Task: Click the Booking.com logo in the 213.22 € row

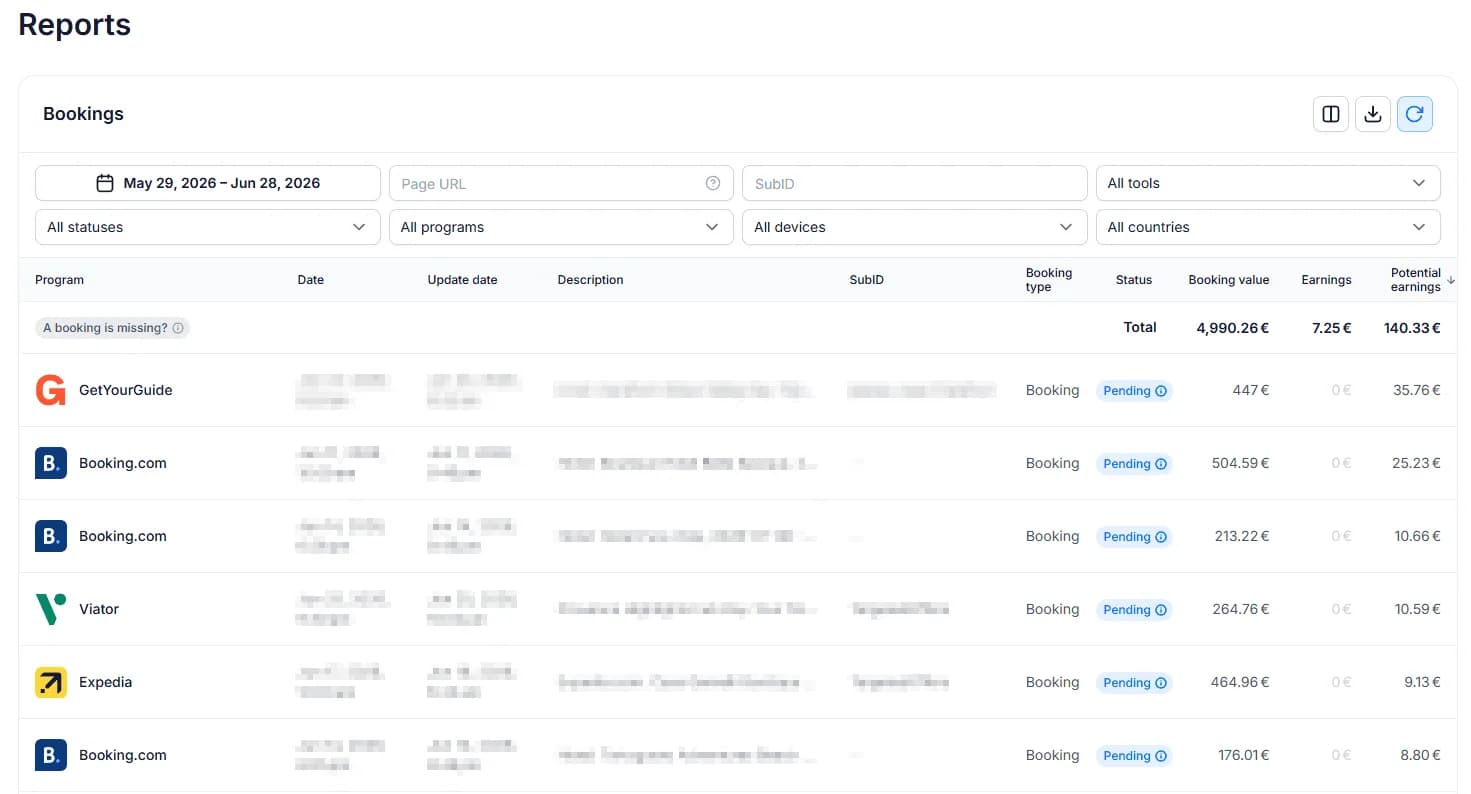Action: click(x=51, y=536)
